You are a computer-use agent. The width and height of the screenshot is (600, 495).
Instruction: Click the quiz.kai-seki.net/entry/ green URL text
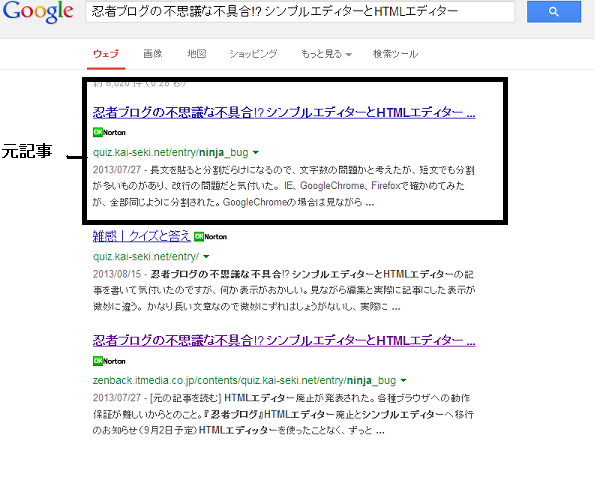pos(146,257)
